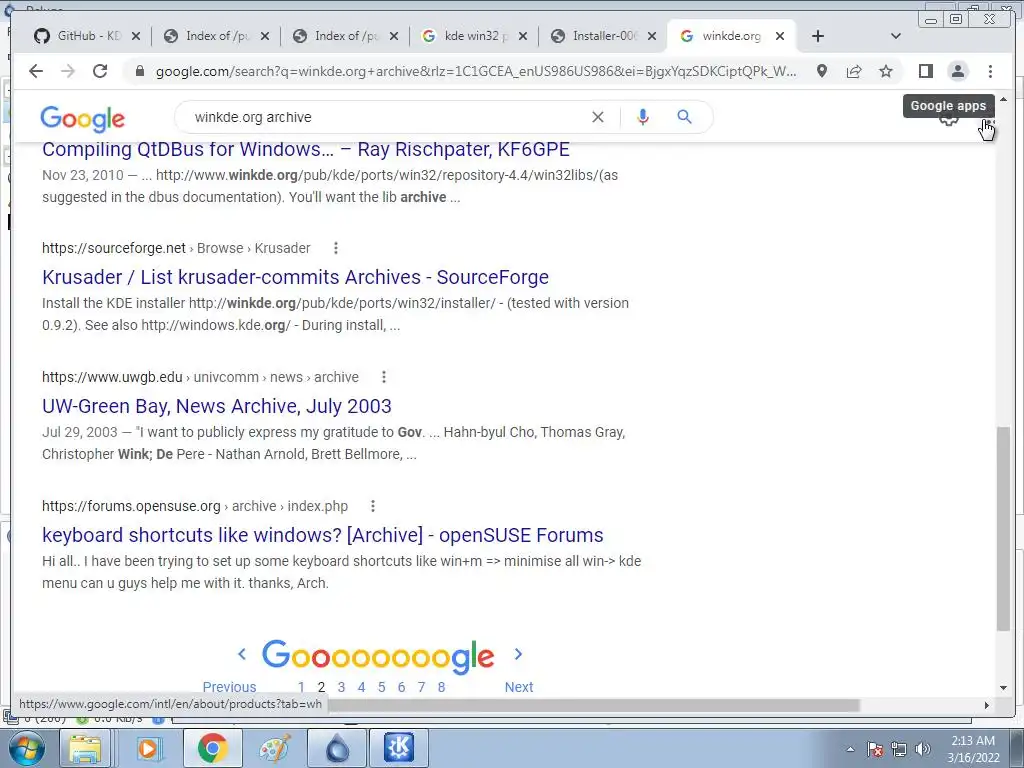The image size is (1024, 768).
Task: Submit search with the magnifier icon
Action: coord(684,117)
